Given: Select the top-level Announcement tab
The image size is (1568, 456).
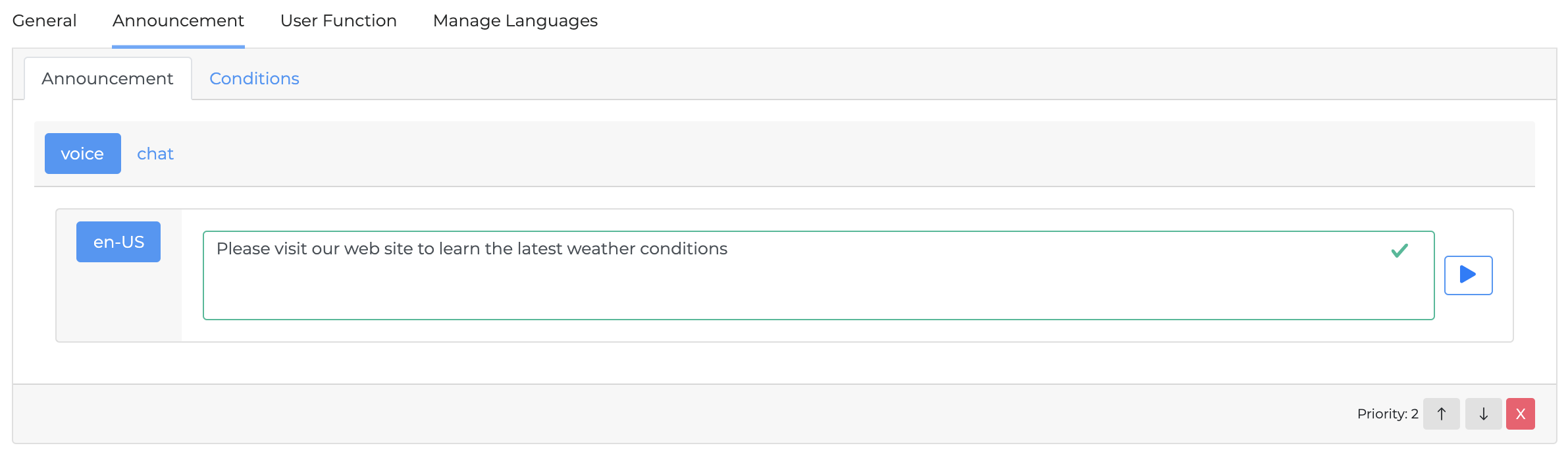Looking at the screenshot, I should pyautogui.click(x=178, y=21).
